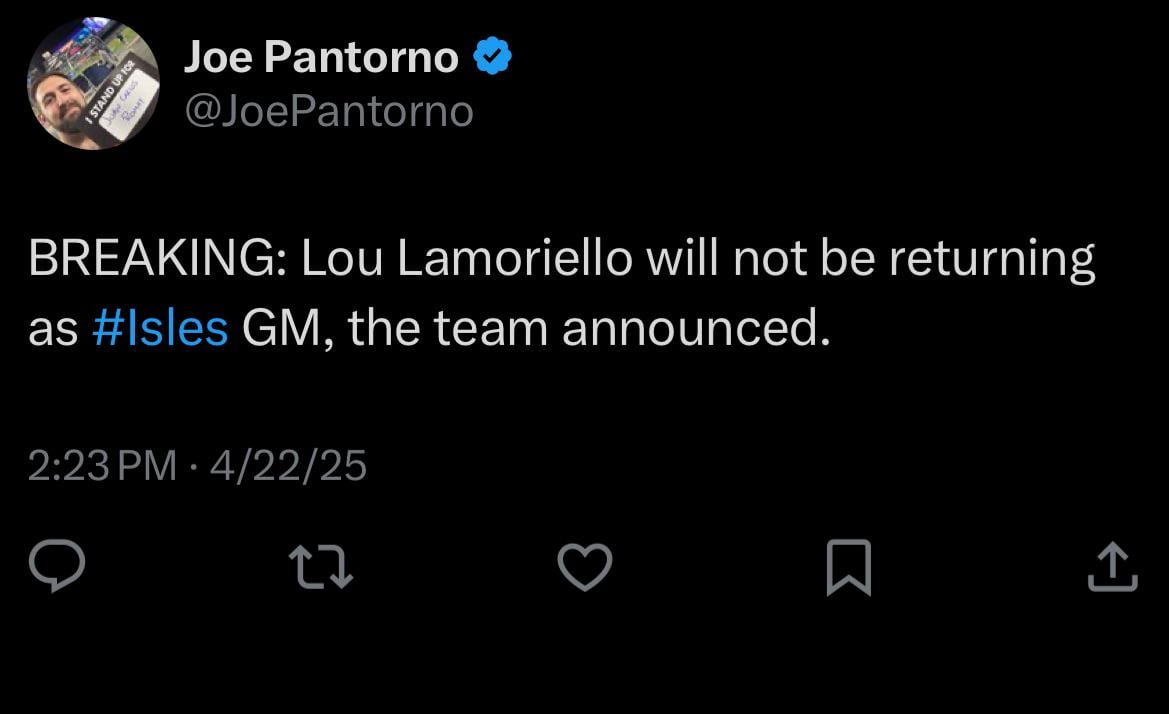This screenshot has width=1169, height=714.
Task: Click the @JoePantorno handle
Action: click(x=329, y=111)
